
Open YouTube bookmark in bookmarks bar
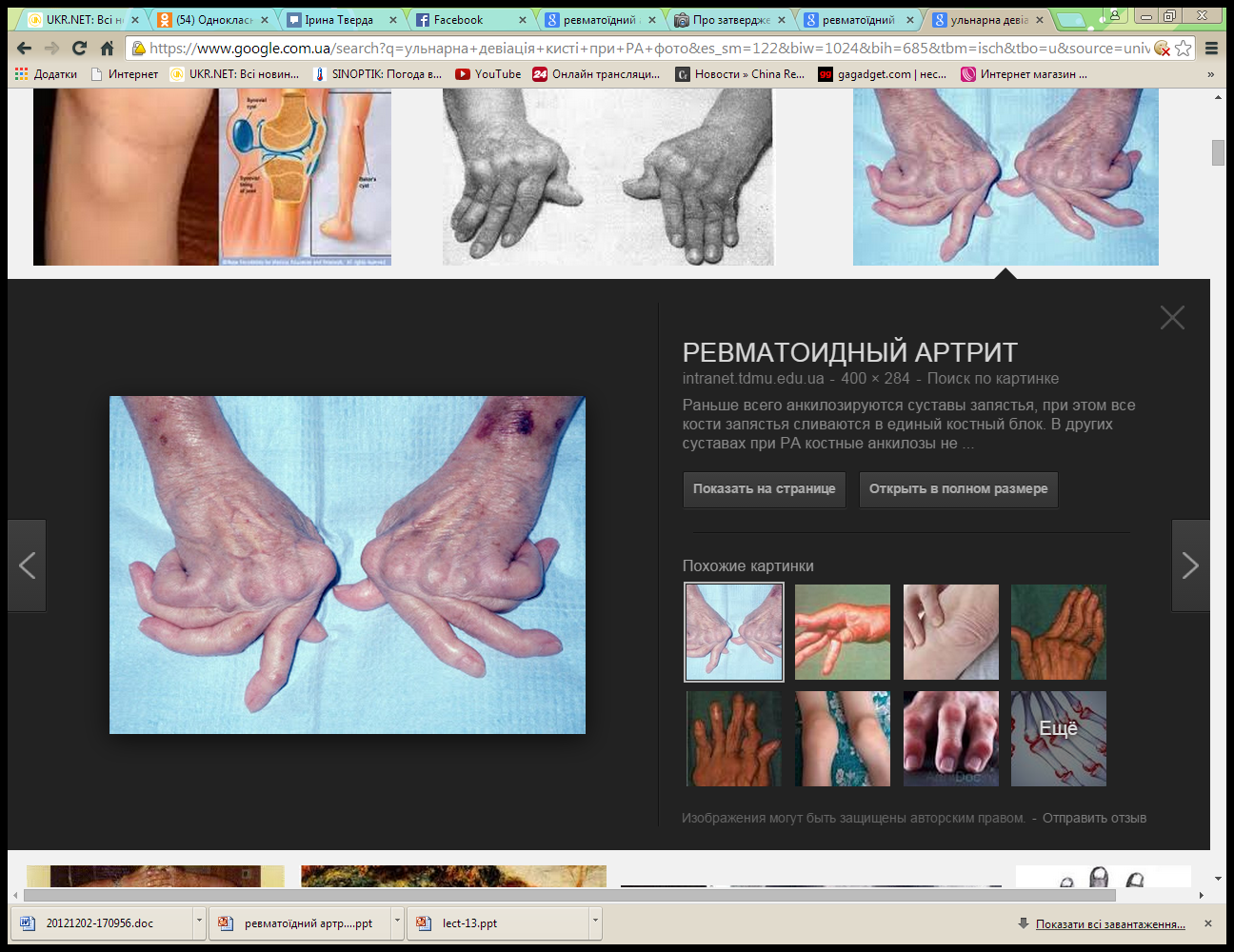(488, 74)
